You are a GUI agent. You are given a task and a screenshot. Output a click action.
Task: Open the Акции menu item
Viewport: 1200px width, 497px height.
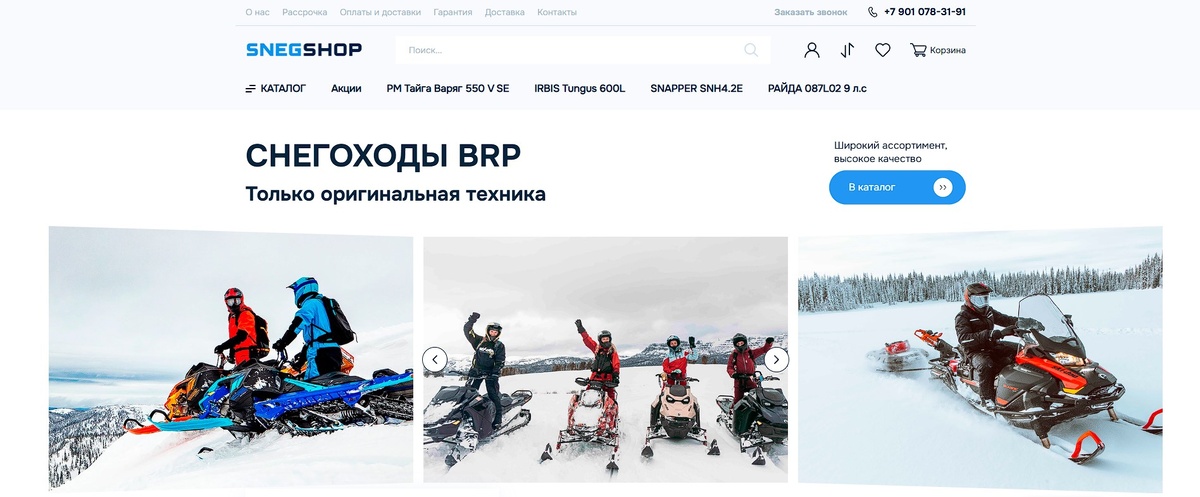346,89
